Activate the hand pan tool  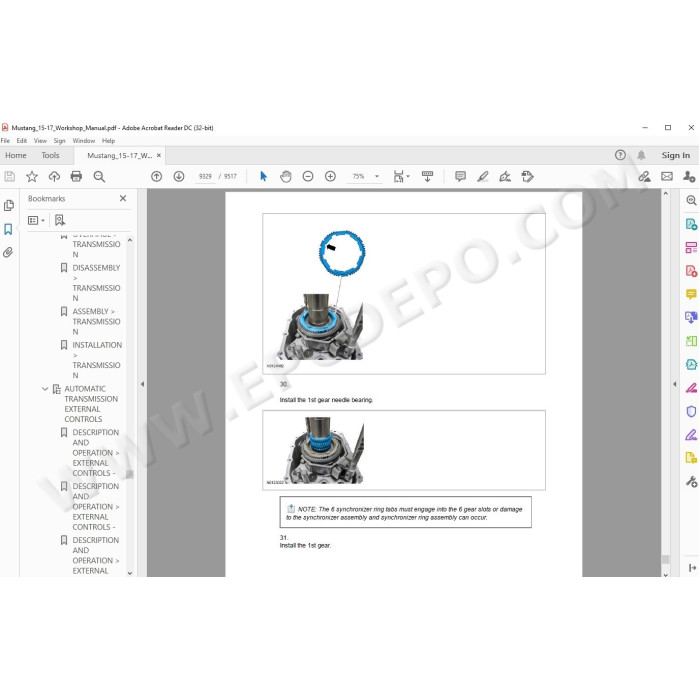click(x=286, y=176)
